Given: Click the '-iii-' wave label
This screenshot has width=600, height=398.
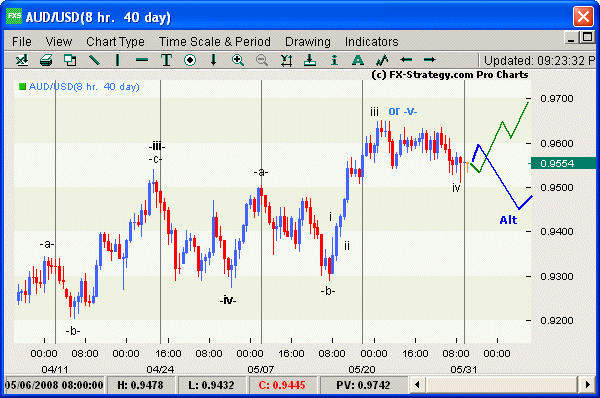Looking at the screenshot, I should pos(157,146).
